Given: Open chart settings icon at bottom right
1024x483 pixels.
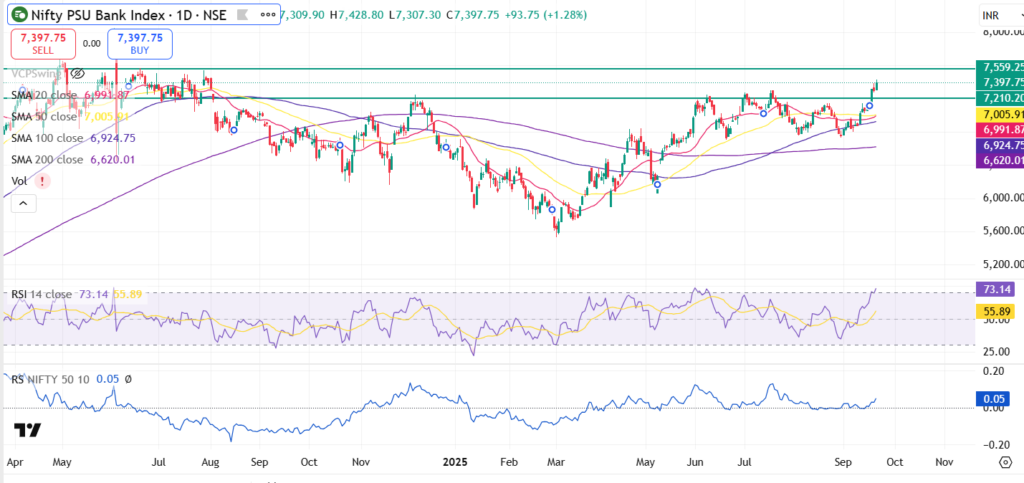Looking at the screenshot, I should pyautogui.click(x=1006, y=461).
